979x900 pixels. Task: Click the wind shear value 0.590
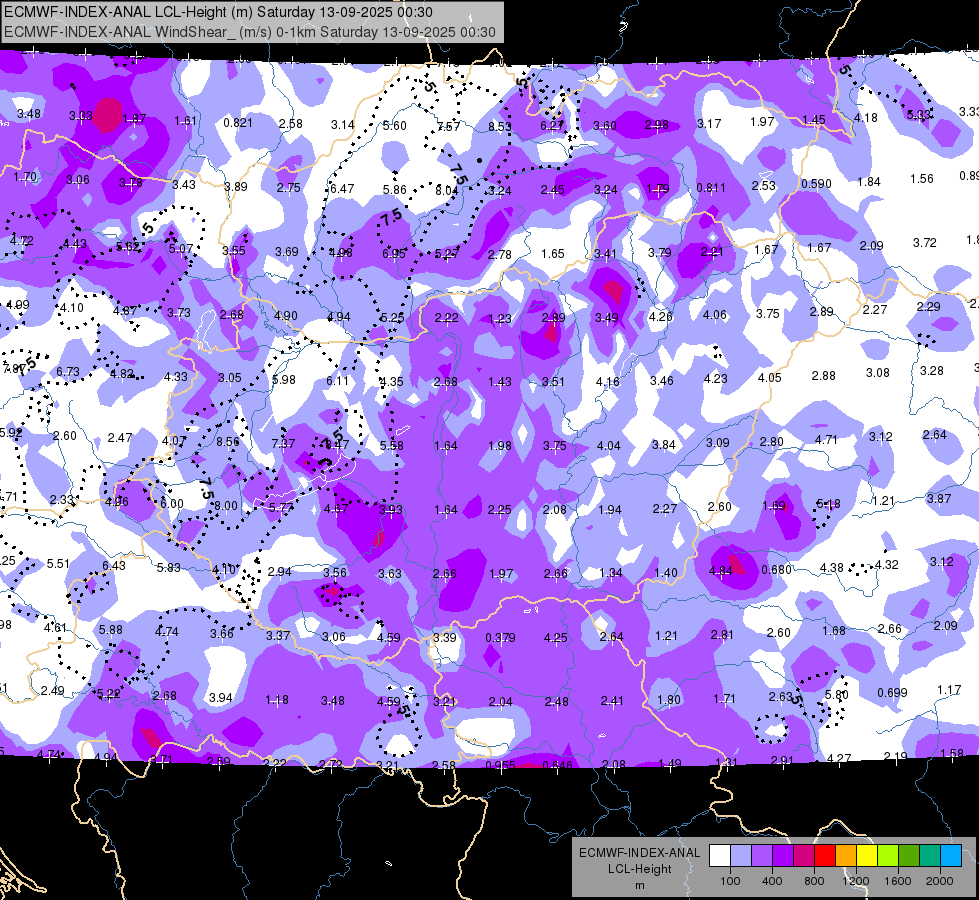pos(816,184)
